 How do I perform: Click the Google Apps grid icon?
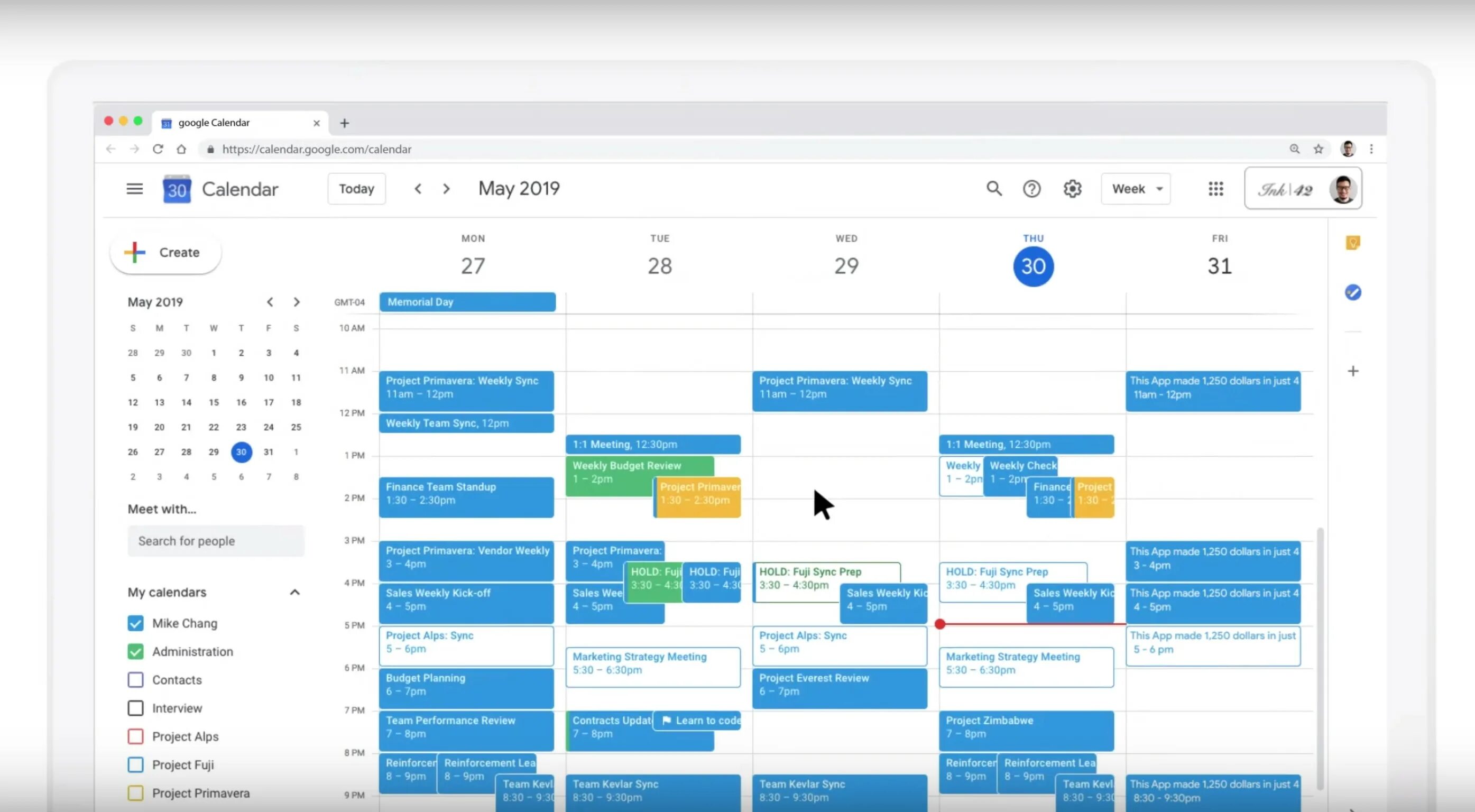click(x=1216, y=189)
